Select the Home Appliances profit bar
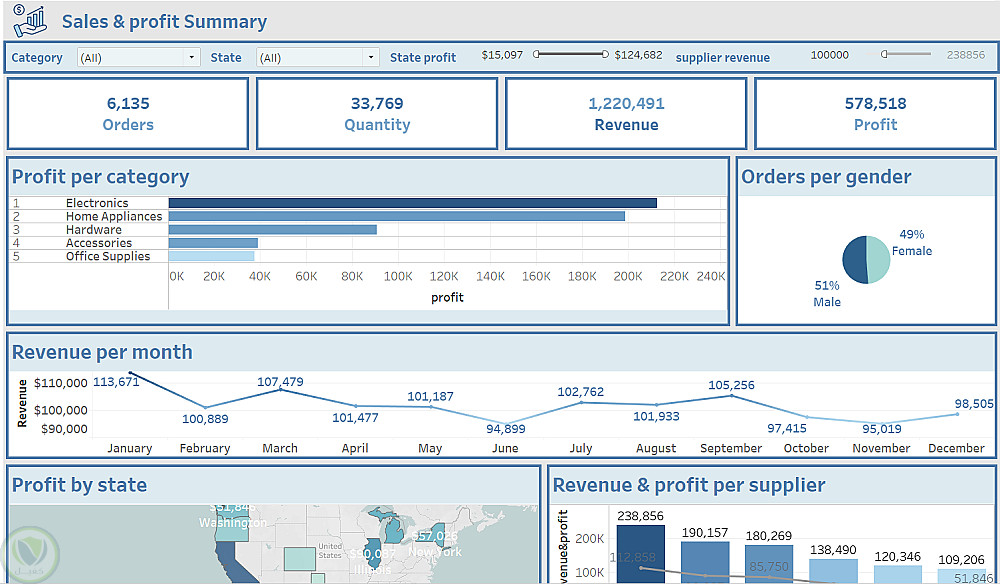 click(397, 216)
